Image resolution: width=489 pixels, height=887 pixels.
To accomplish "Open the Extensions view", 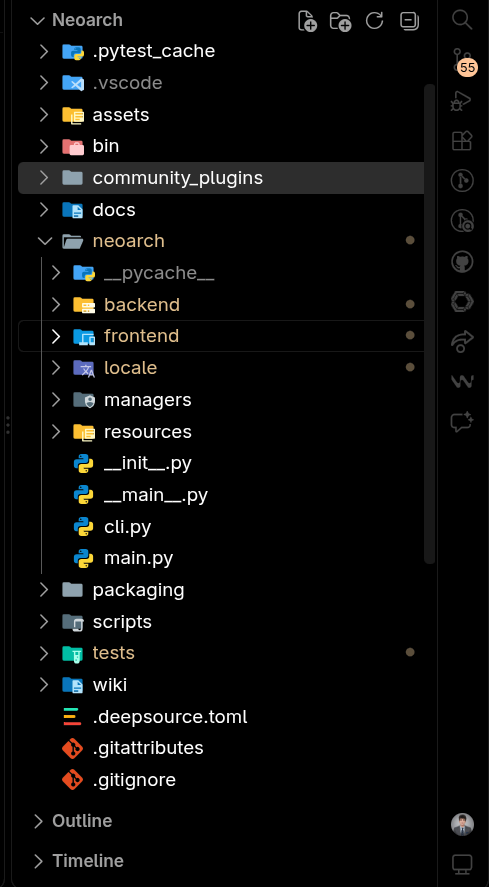I will pos(462,140).
